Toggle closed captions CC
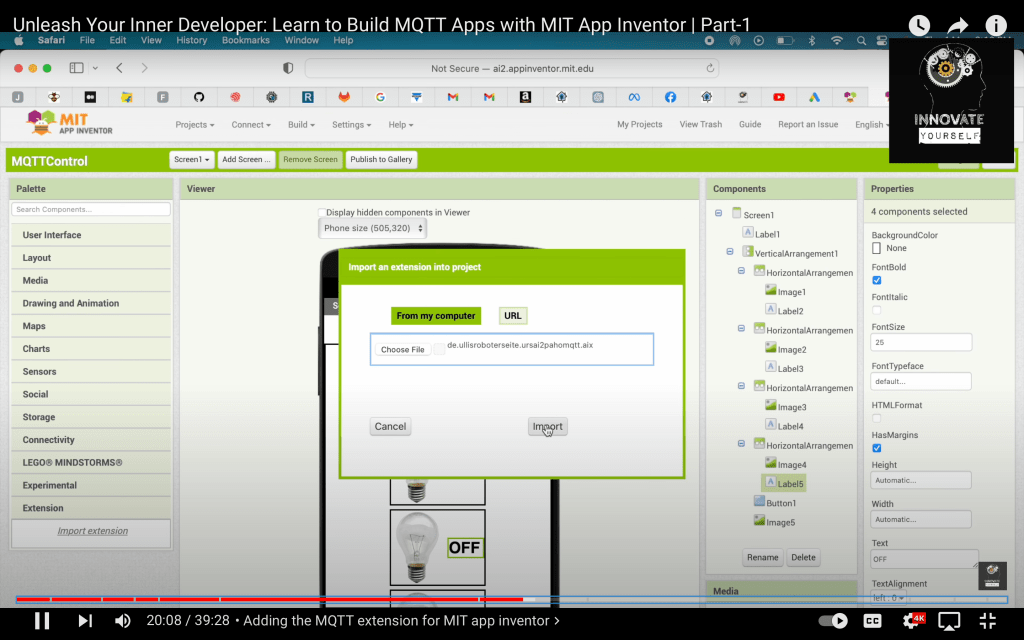 [x=872, y=620]
